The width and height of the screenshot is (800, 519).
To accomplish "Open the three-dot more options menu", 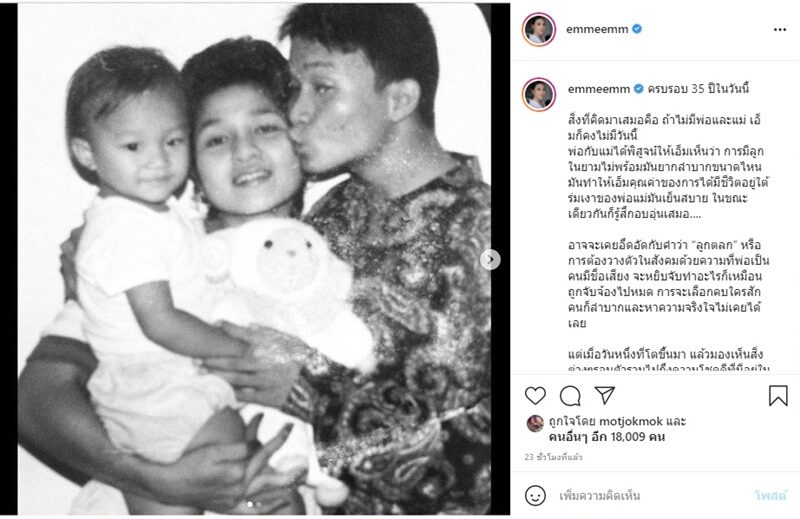I will (x=780, y=30).
